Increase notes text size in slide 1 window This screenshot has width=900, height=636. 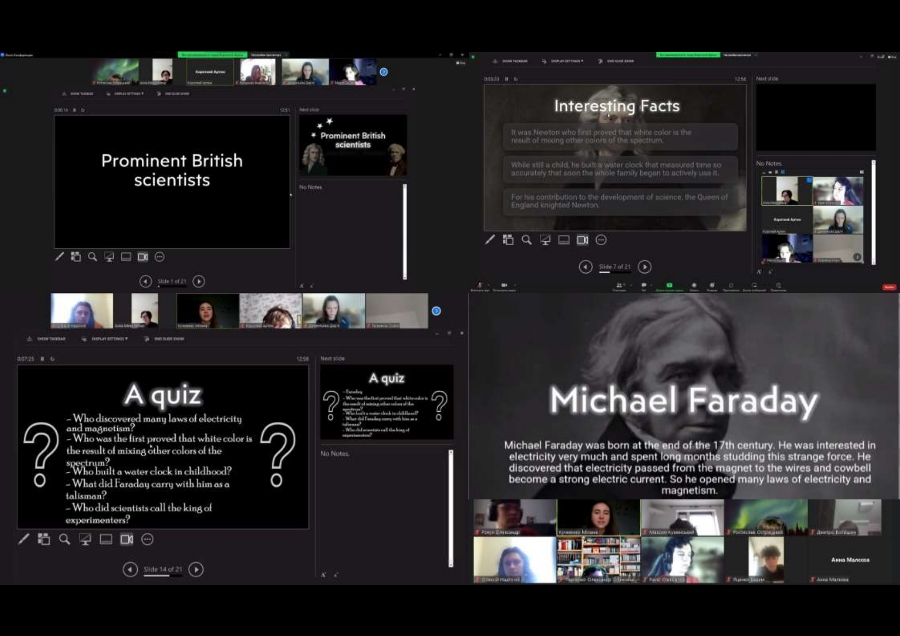pyautogui.click(x=302, y=285)
